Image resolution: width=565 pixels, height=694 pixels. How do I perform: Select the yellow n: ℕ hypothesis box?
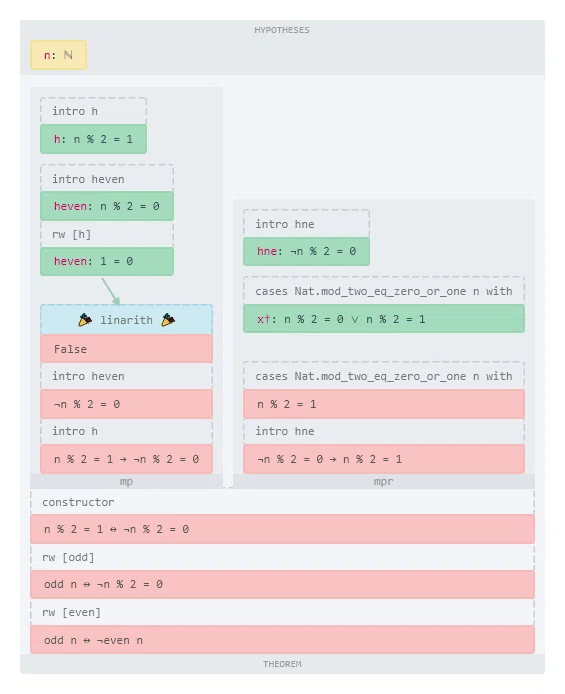coord(58,55)
